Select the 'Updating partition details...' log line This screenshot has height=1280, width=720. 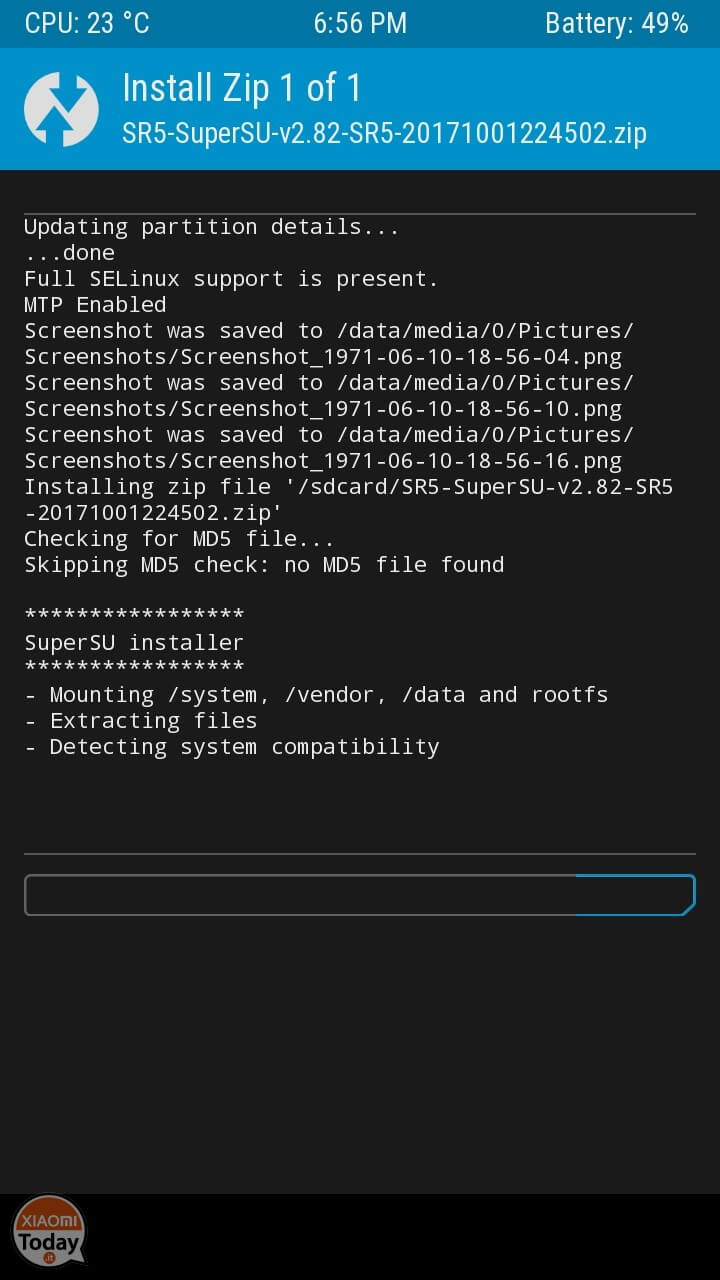click(211, 227)
